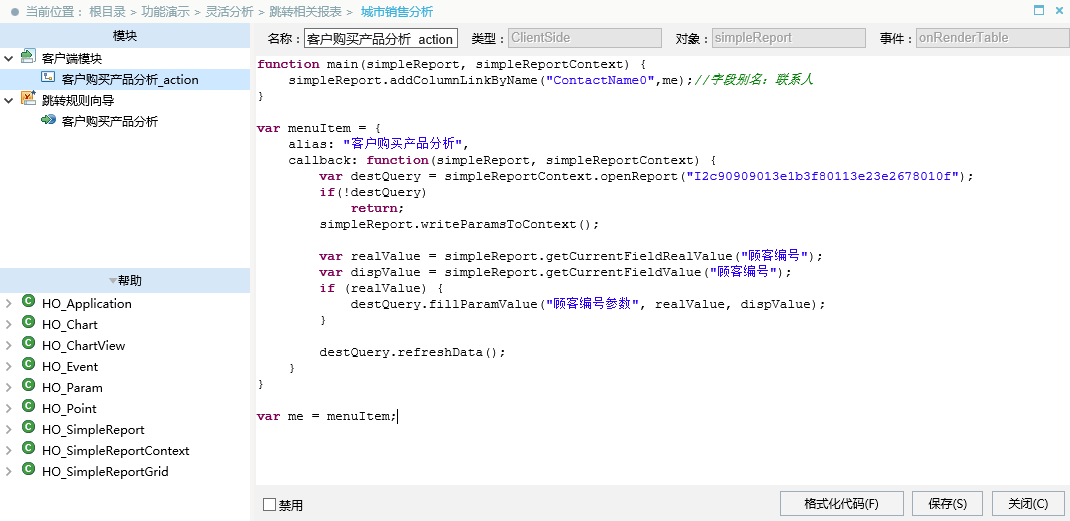Viewport: 1070px width, 521px height.
Task: Click the 类型 ClientSide field
Action: point(585,38)
